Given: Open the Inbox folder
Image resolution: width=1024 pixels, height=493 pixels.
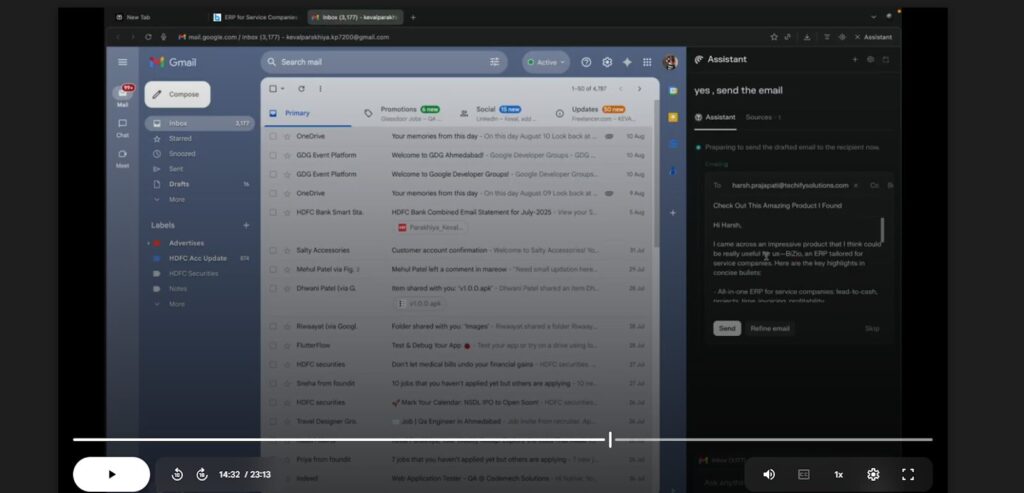Looking at the screenshot, I should click(199, 123).
